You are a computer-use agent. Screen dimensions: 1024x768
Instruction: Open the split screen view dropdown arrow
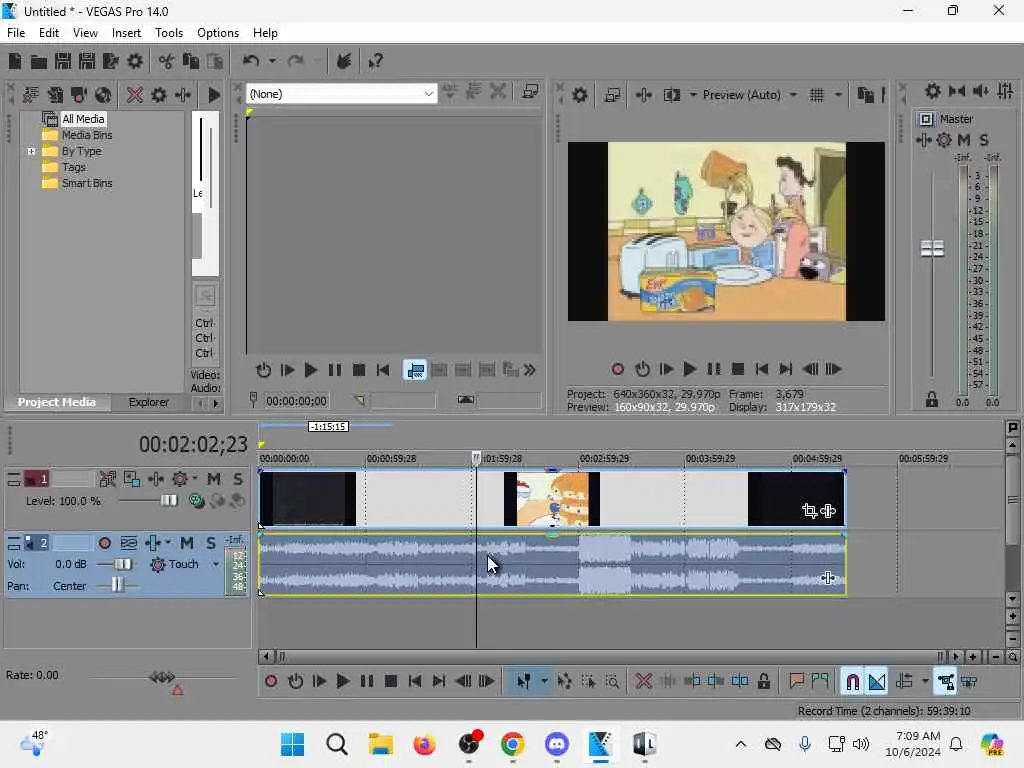(693, 95)
